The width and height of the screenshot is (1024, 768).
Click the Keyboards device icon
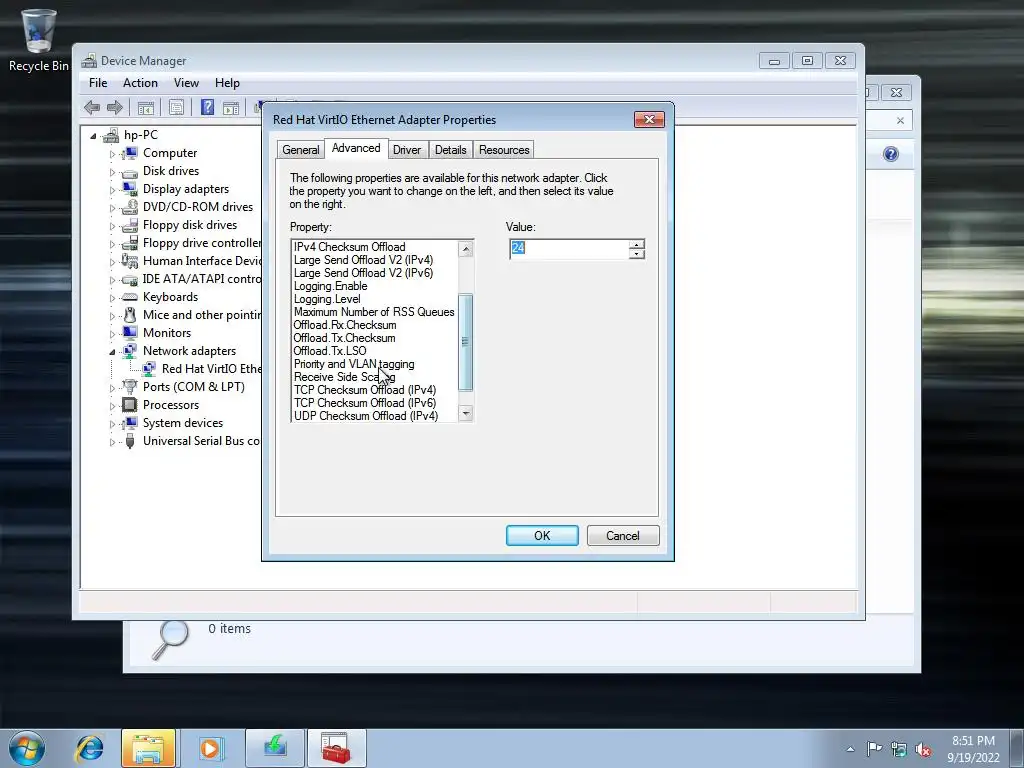pyautogui.click(x=130, y=297)
